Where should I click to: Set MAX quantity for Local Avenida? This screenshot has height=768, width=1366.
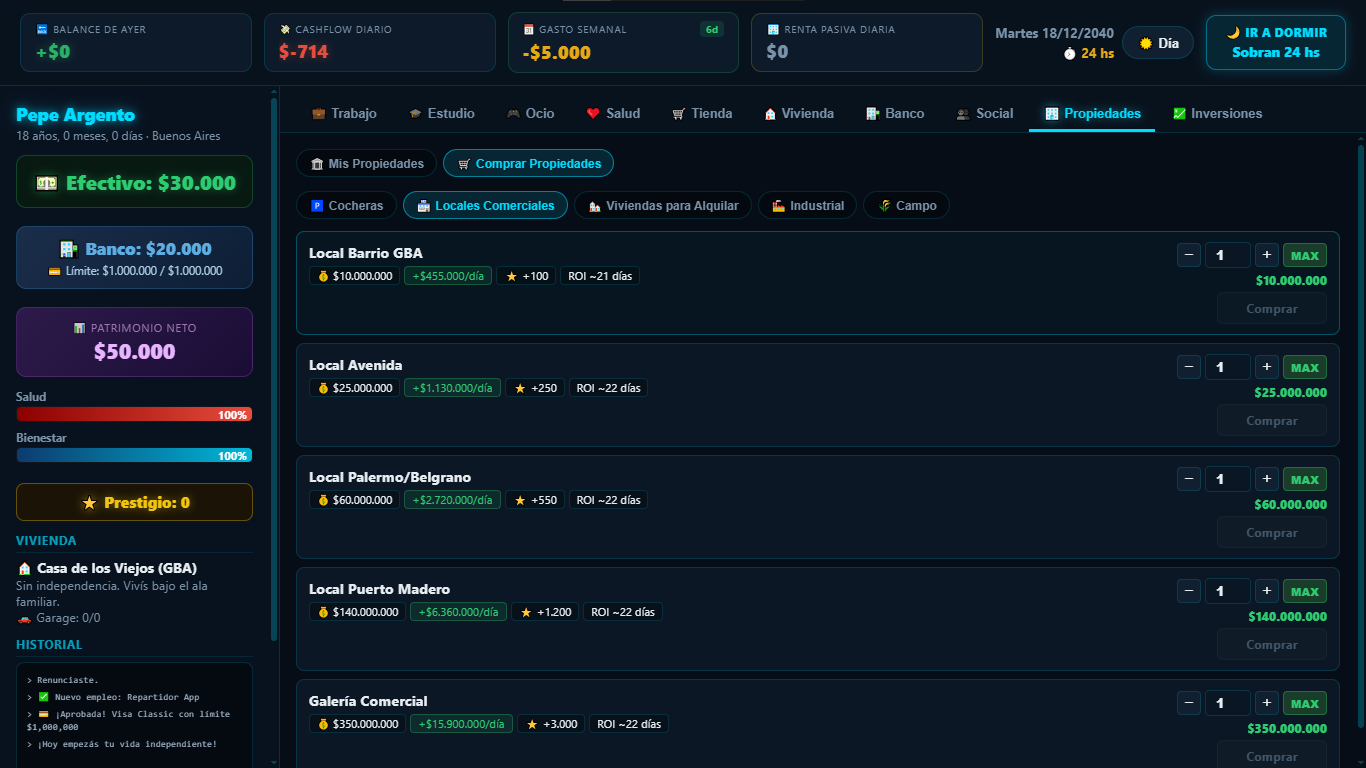(1305, 367)
